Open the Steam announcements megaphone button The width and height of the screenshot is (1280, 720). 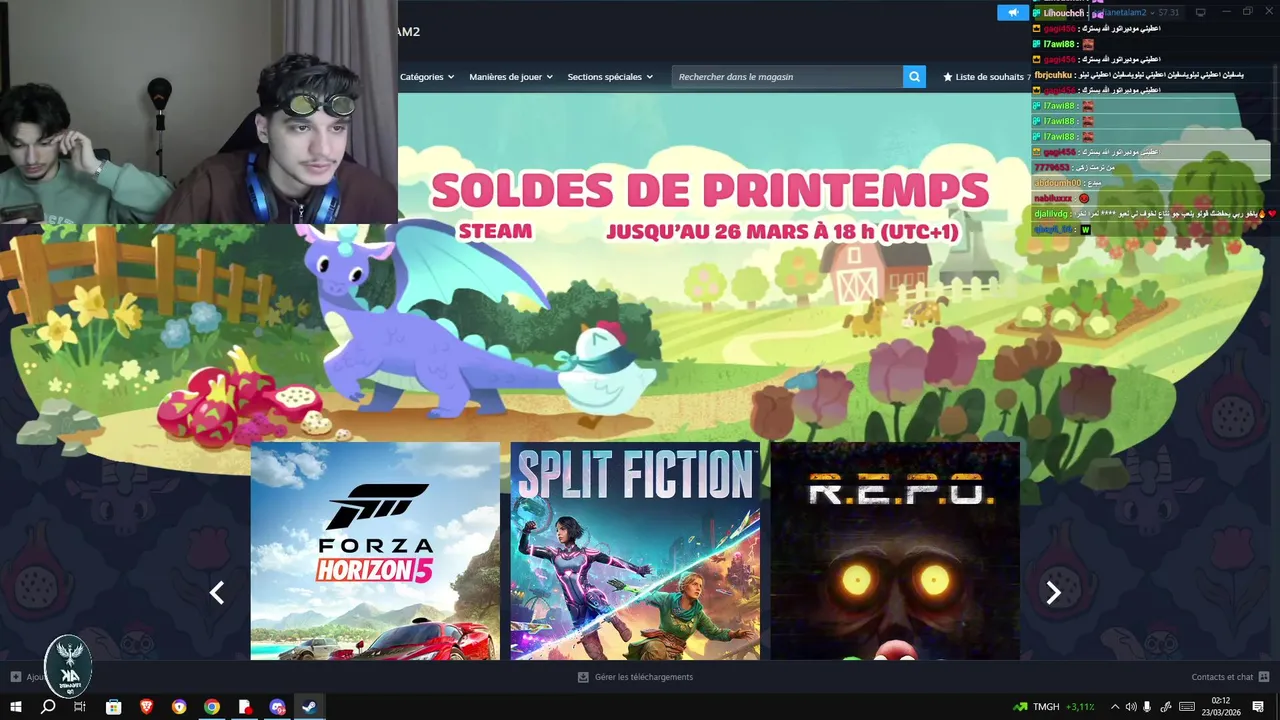[1013, 12]
